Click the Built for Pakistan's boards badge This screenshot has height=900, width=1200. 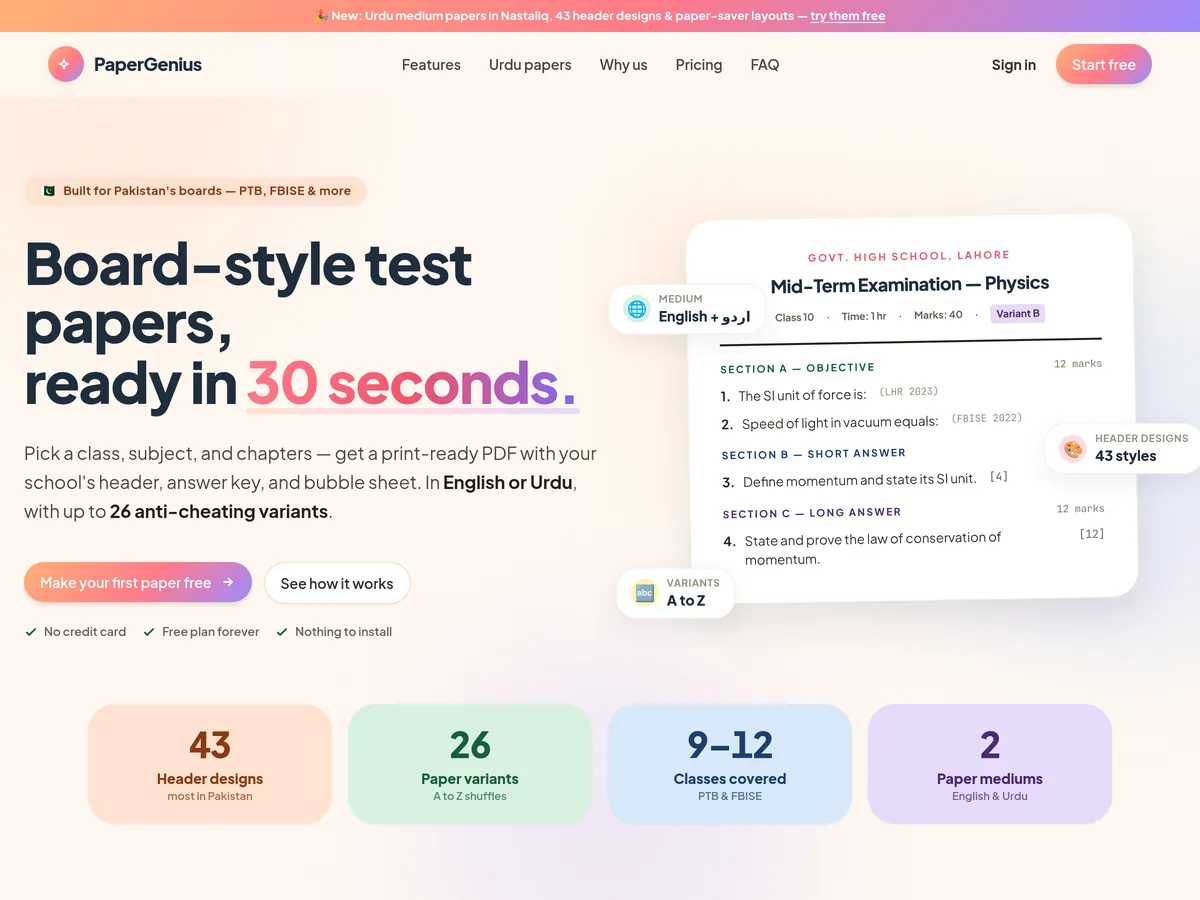195,191
